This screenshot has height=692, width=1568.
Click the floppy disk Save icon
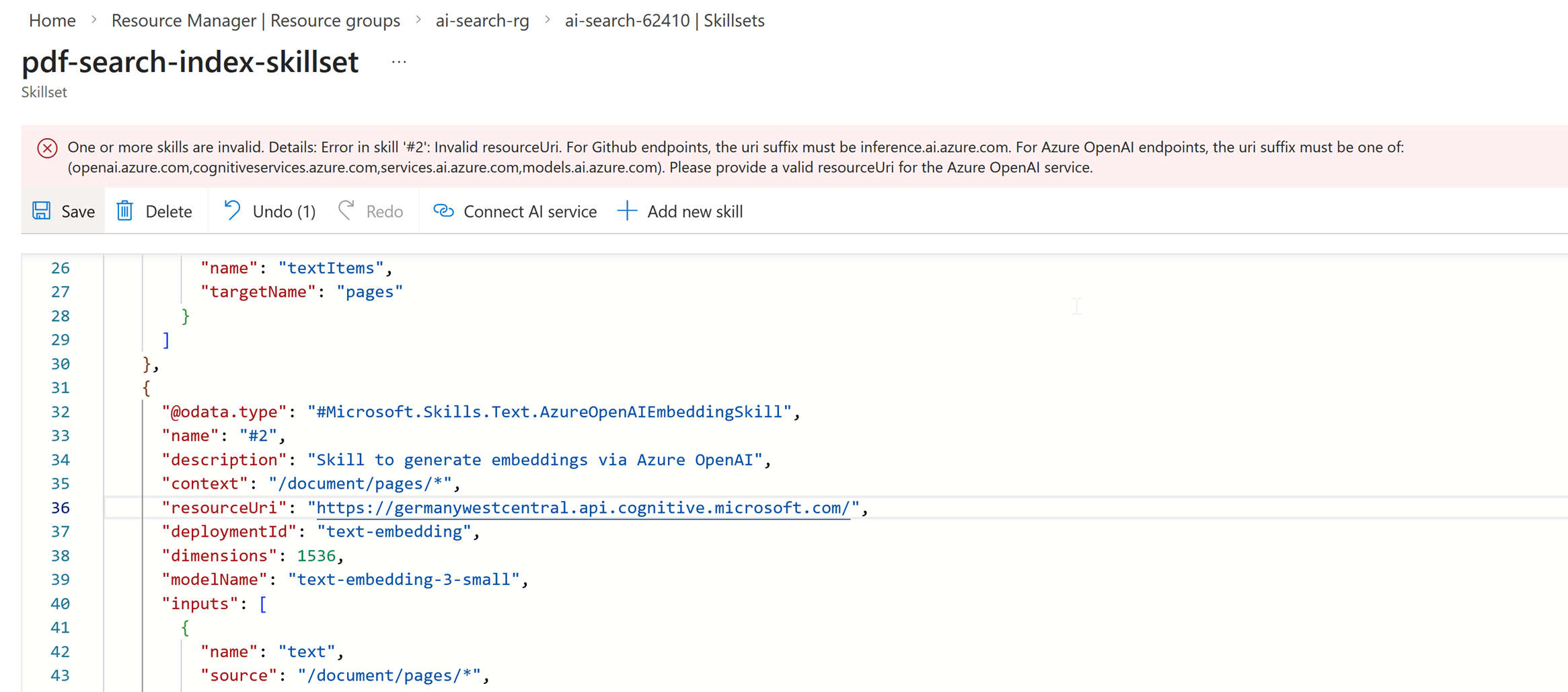41,211
